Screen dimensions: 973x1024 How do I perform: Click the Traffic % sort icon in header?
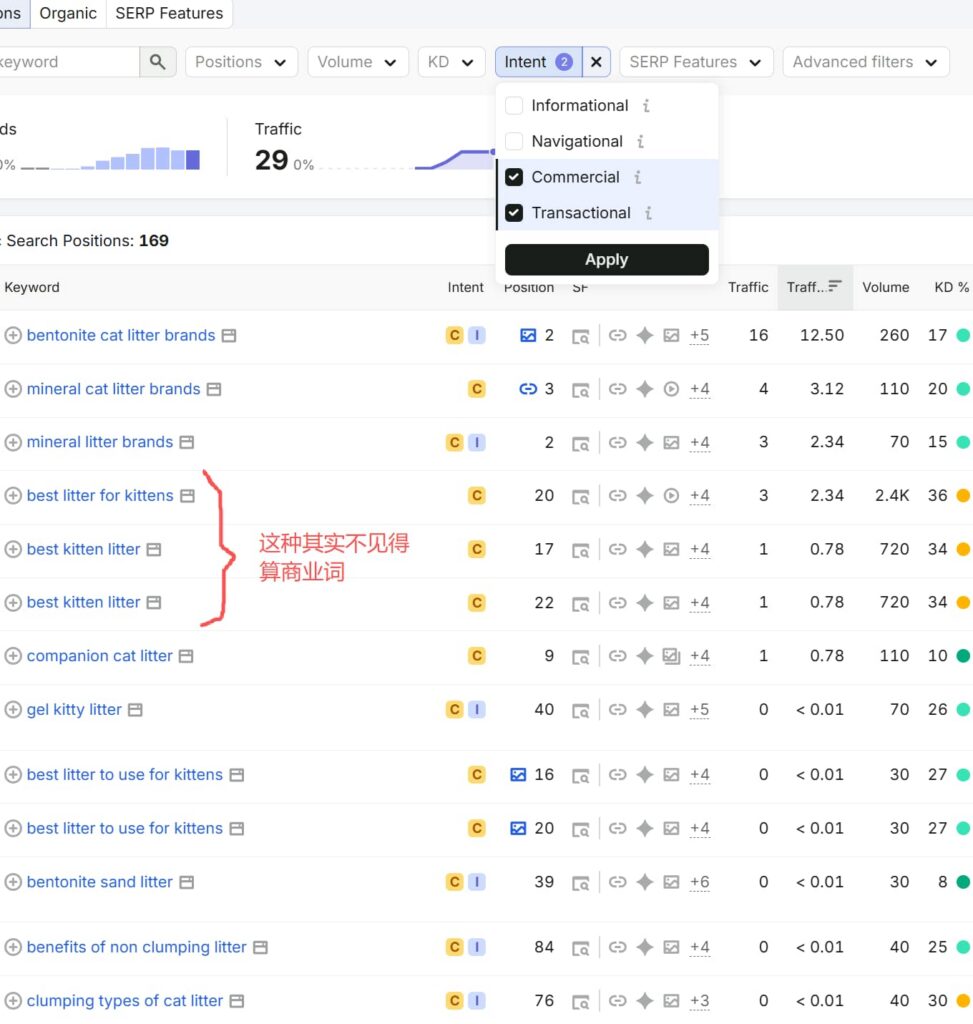835,286
